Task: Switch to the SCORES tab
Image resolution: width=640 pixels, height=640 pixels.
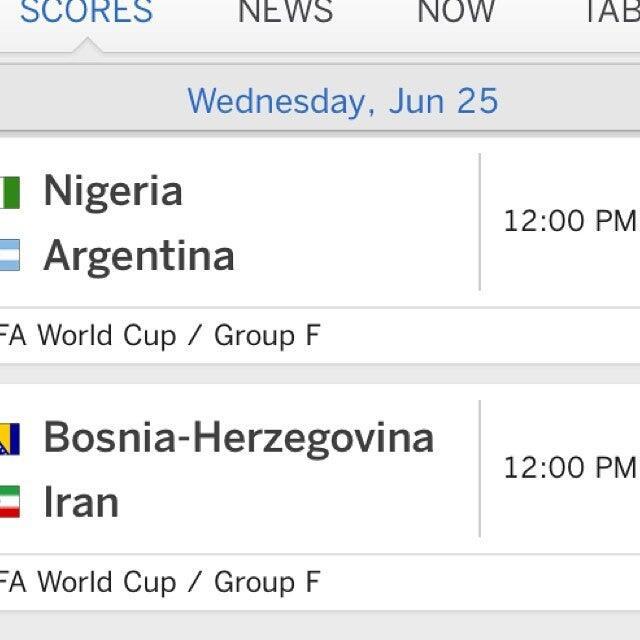Action: (86, 12)
